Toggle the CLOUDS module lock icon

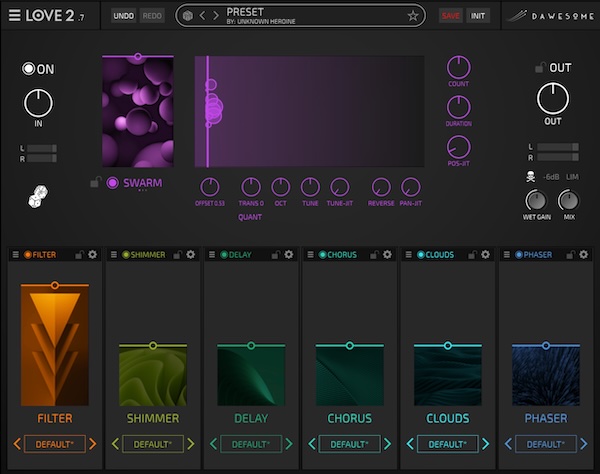point(472,254)
